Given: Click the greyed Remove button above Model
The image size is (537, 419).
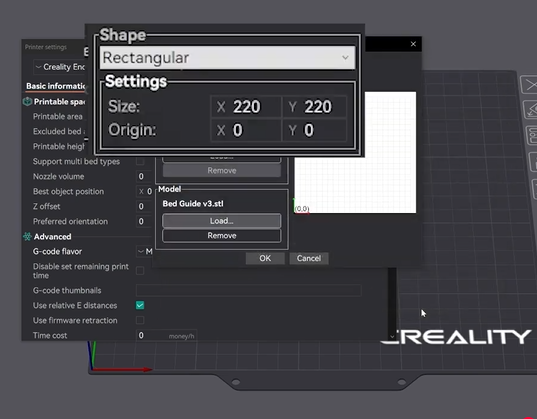Looking at the screenshot, I should click(222, 171).
